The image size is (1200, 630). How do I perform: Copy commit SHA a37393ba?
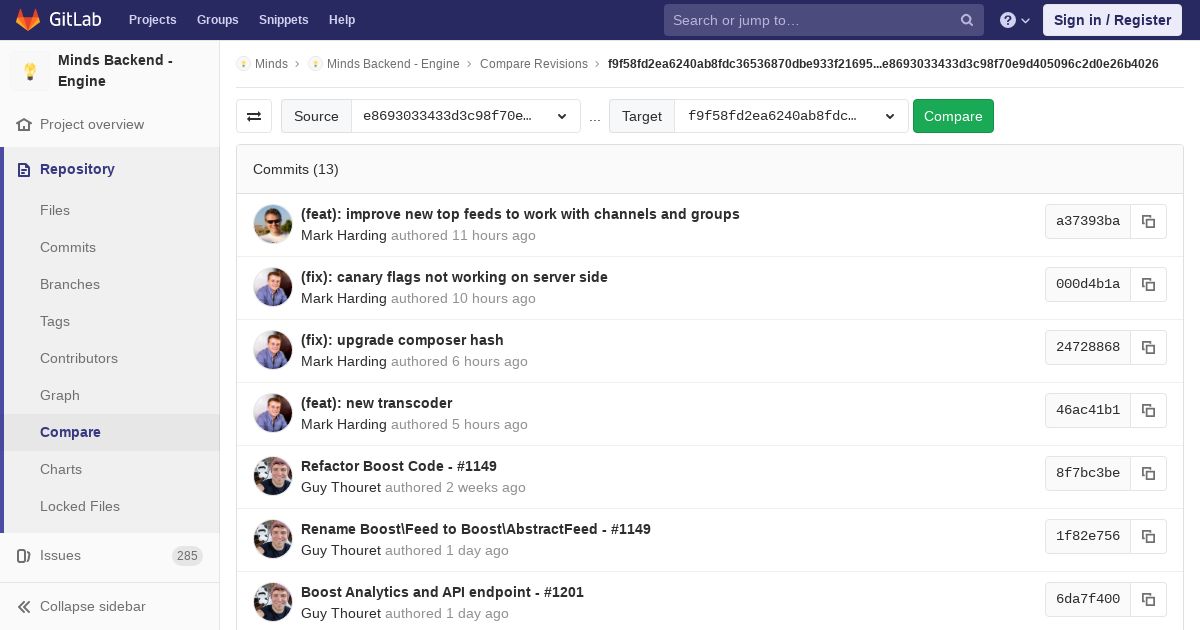coord(1148,221)
